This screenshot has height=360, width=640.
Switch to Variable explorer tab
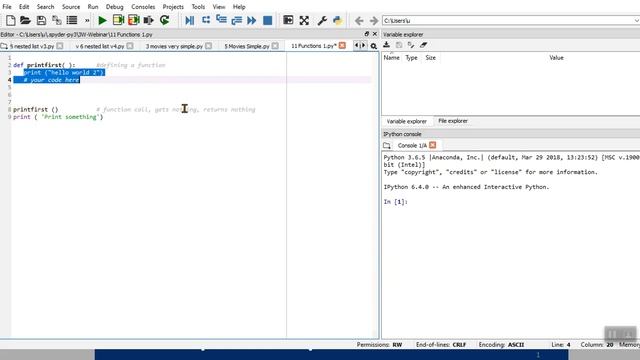coord(407,122)
